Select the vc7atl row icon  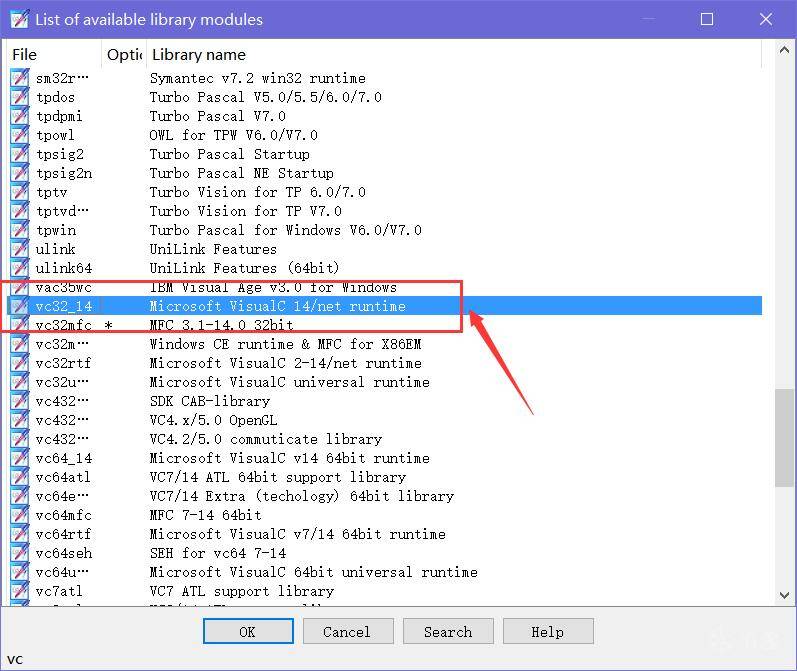[x=19, y=591]
